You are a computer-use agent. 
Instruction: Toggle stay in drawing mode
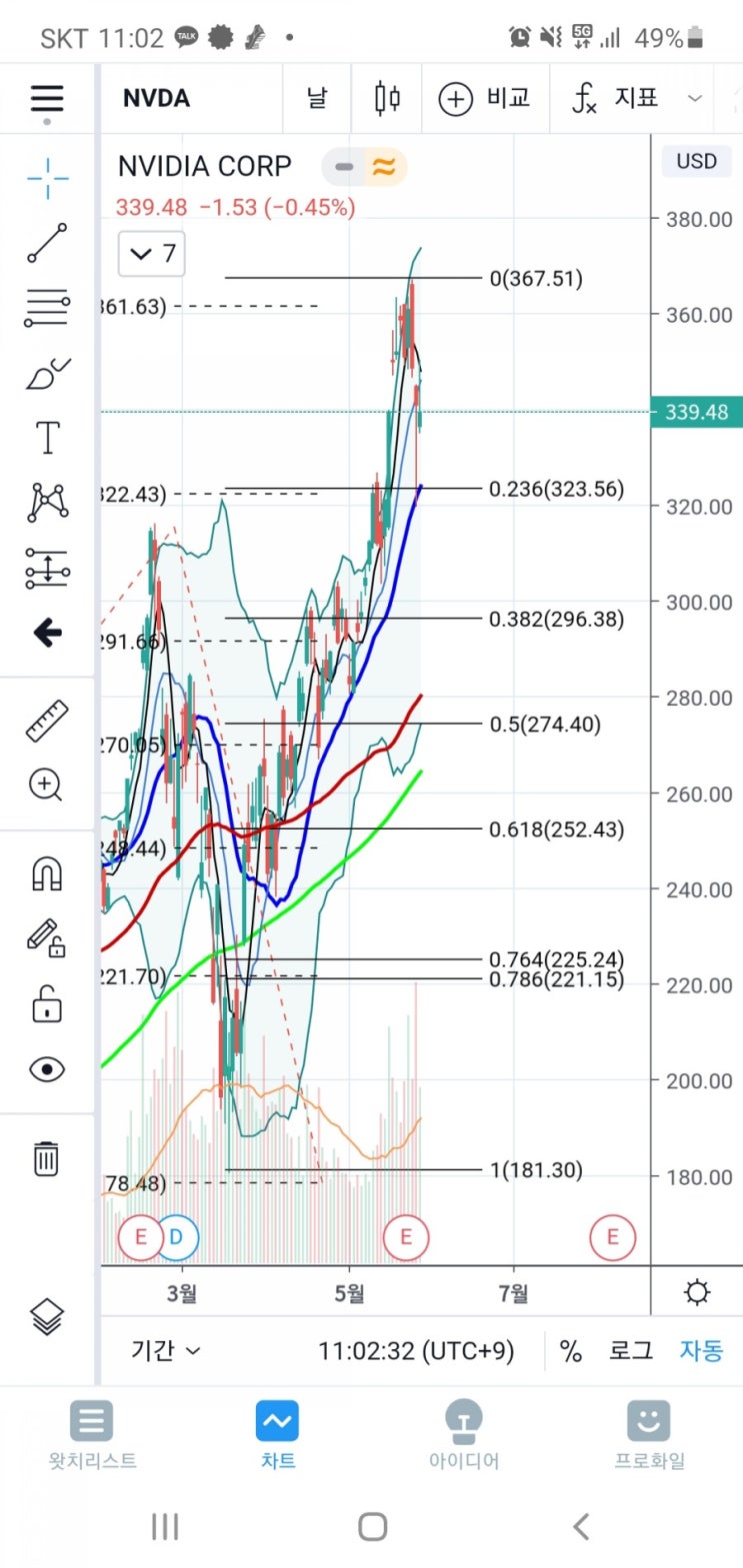[x=47, y=938]
